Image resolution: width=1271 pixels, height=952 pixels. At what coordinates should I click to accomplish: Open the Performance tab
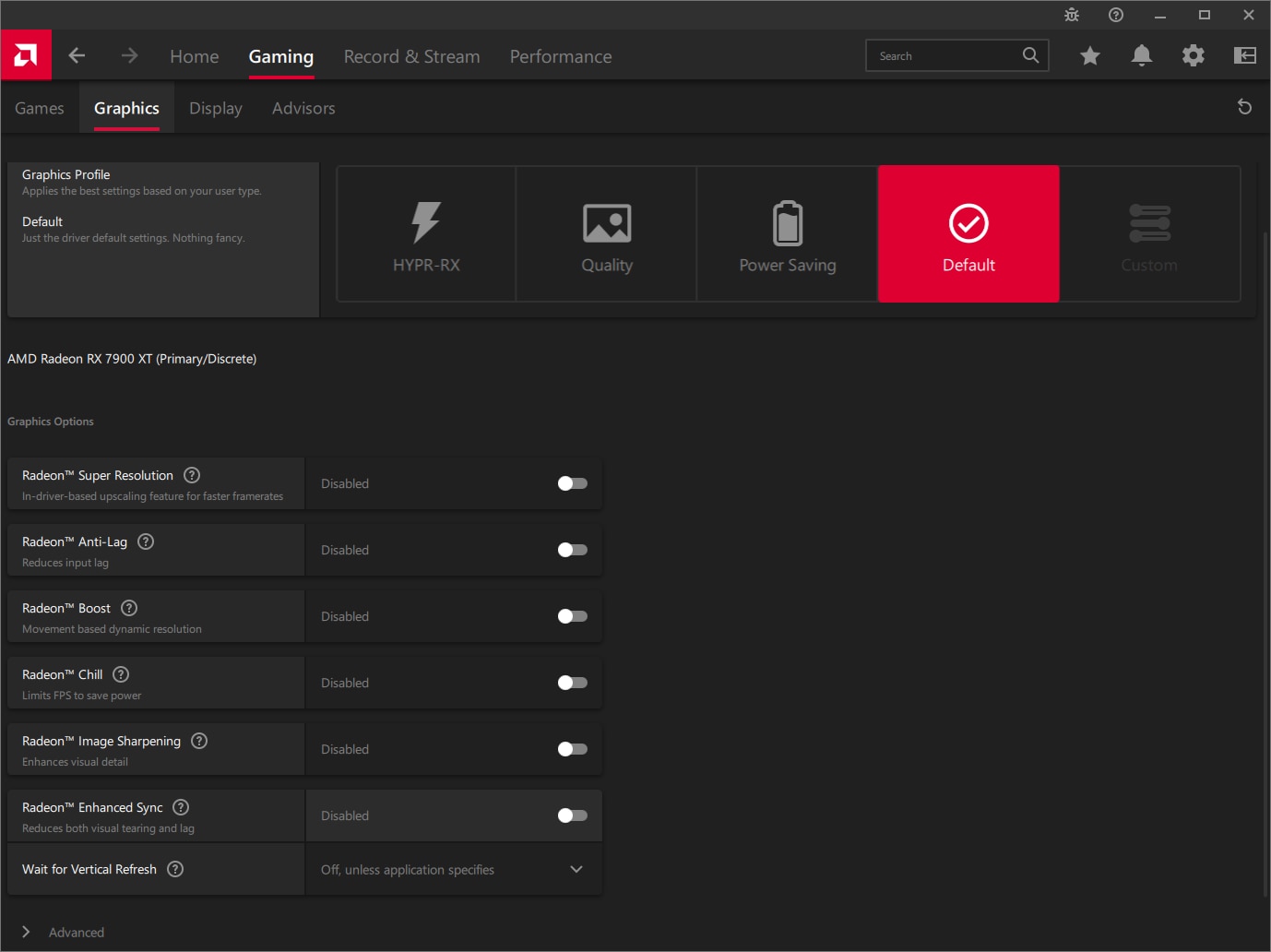point(561,56)
